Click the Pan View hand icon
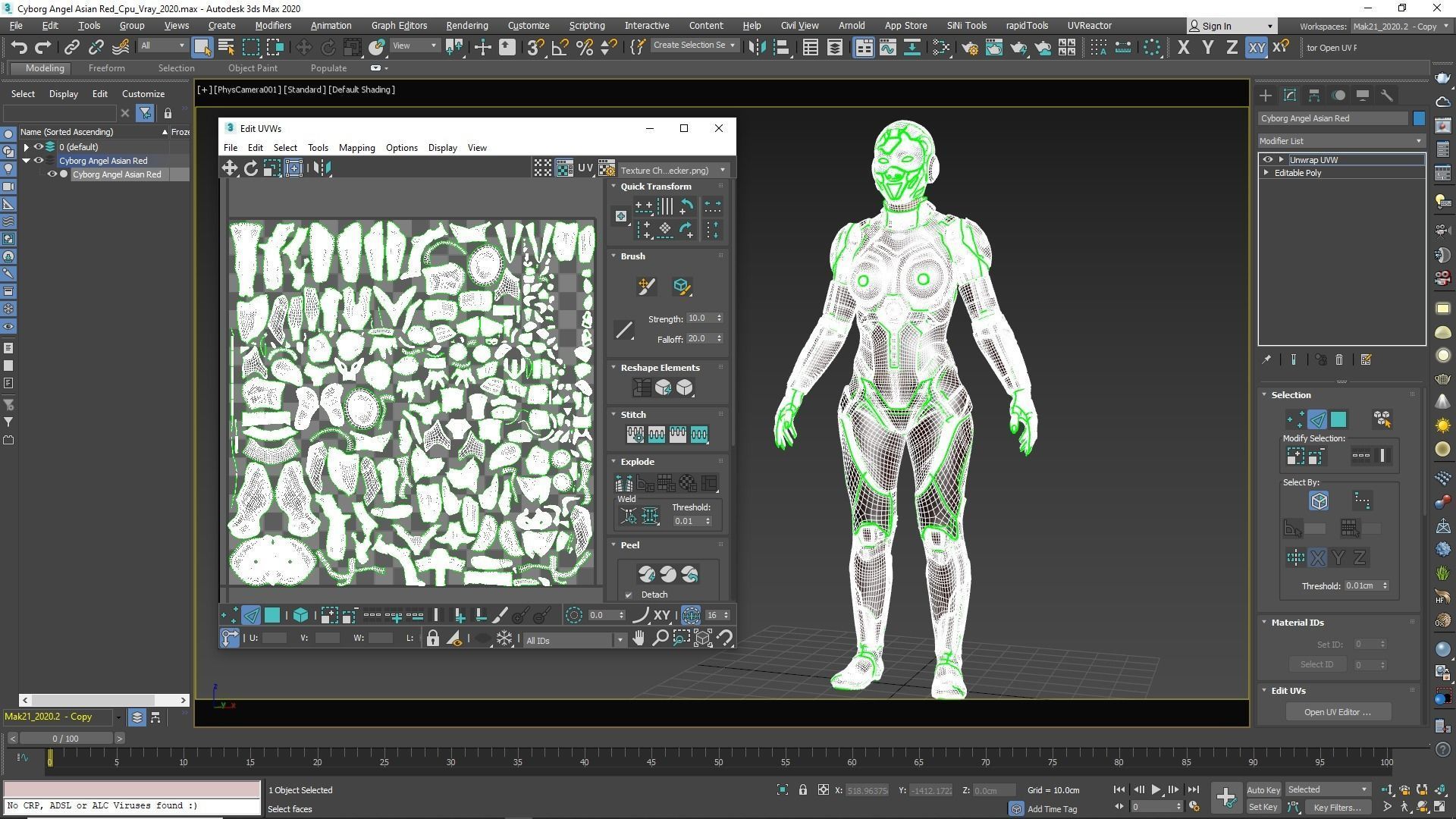1456x819 pixels. tap(639, 639)
